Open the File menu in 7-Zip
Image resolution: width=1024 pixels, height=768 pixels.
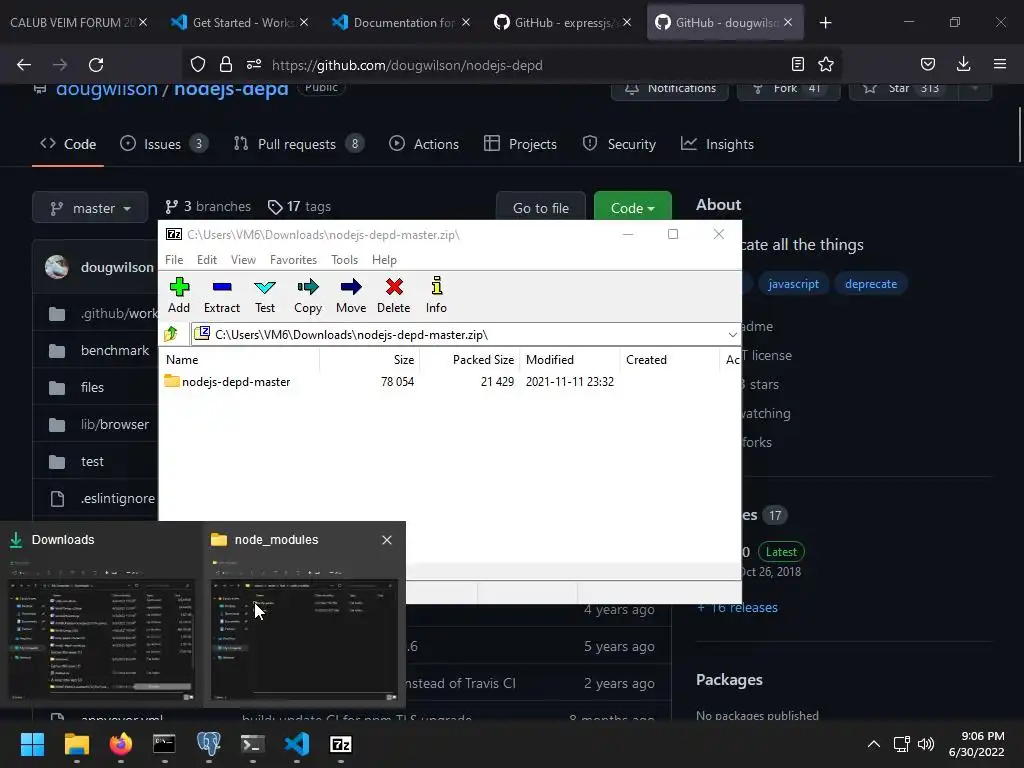pyautogui.click(x=174, y=260)
